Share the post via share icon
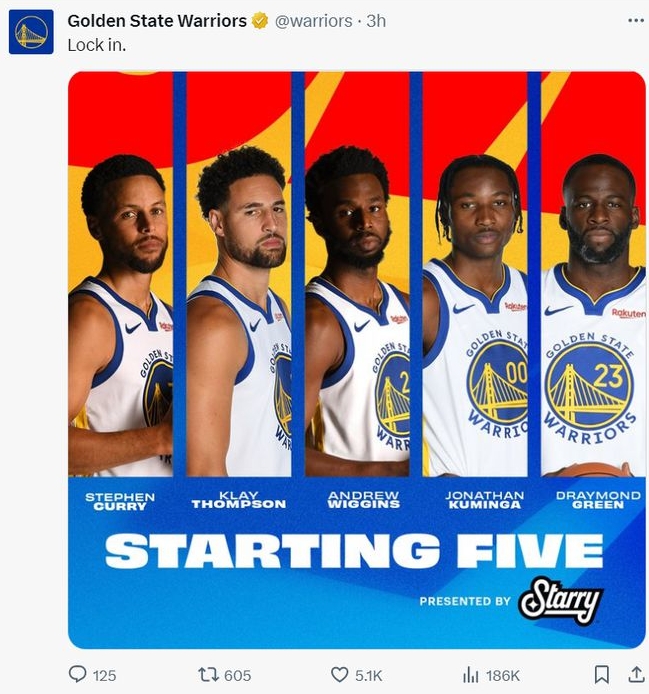 635,675
